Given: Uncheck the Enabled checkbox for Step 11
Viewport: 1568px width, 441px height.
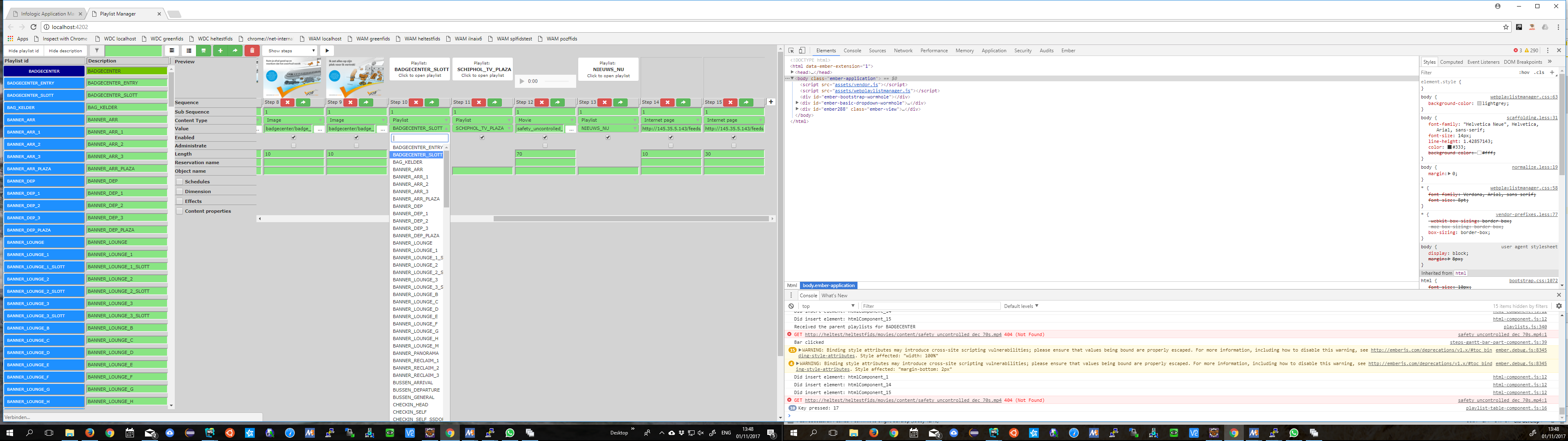Looking at the screenshot, I should [483, 137].
